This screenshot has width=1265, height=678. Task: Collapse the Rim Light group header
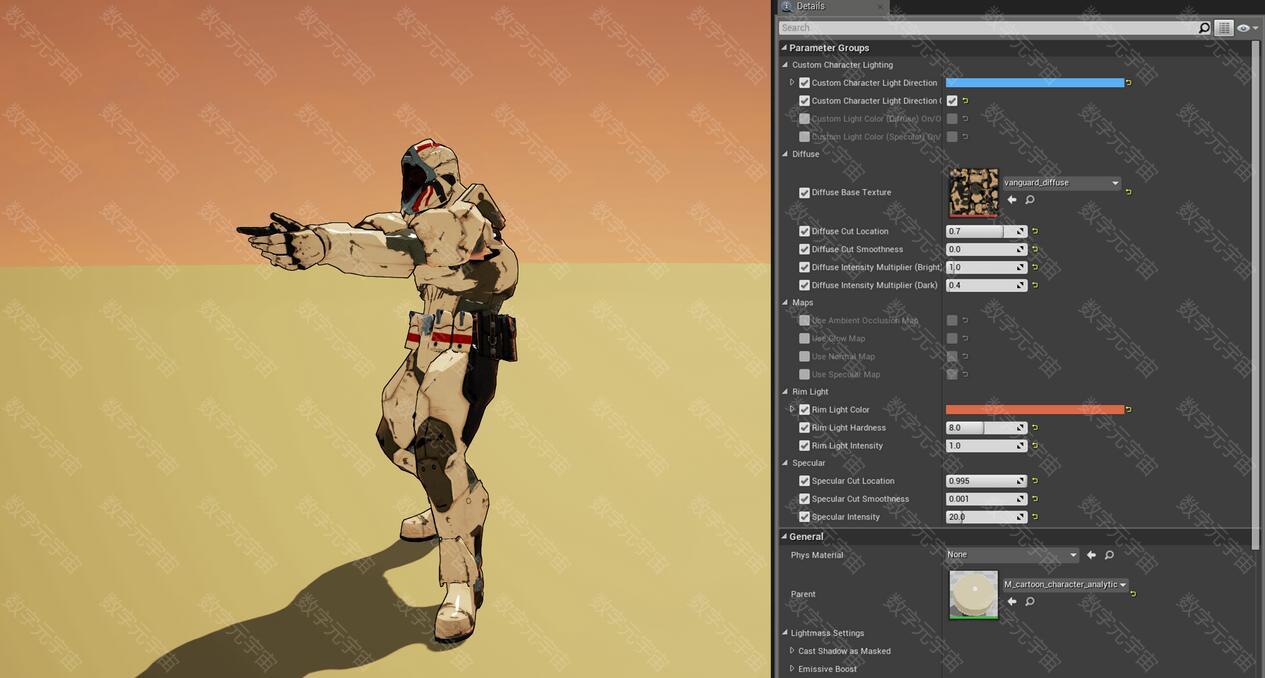coord(784,392)
